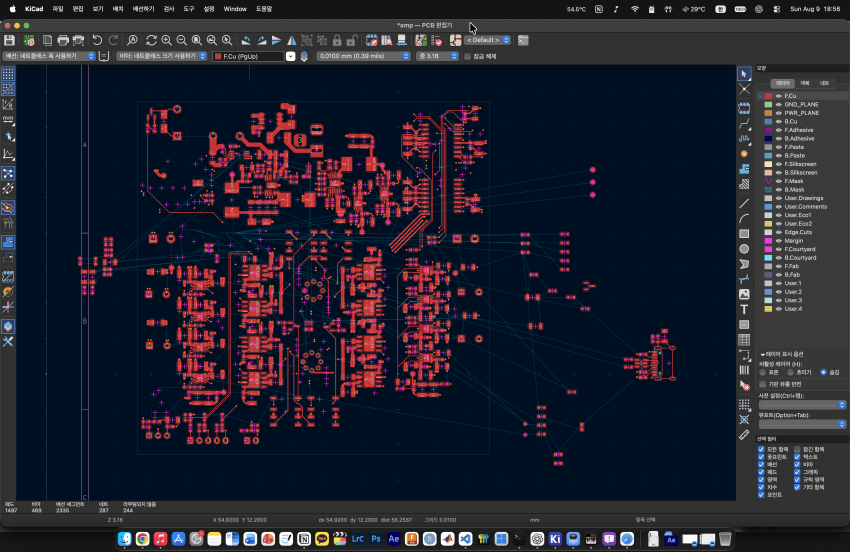
Task: Choose the add via tool
Action: tap(744, 154)
